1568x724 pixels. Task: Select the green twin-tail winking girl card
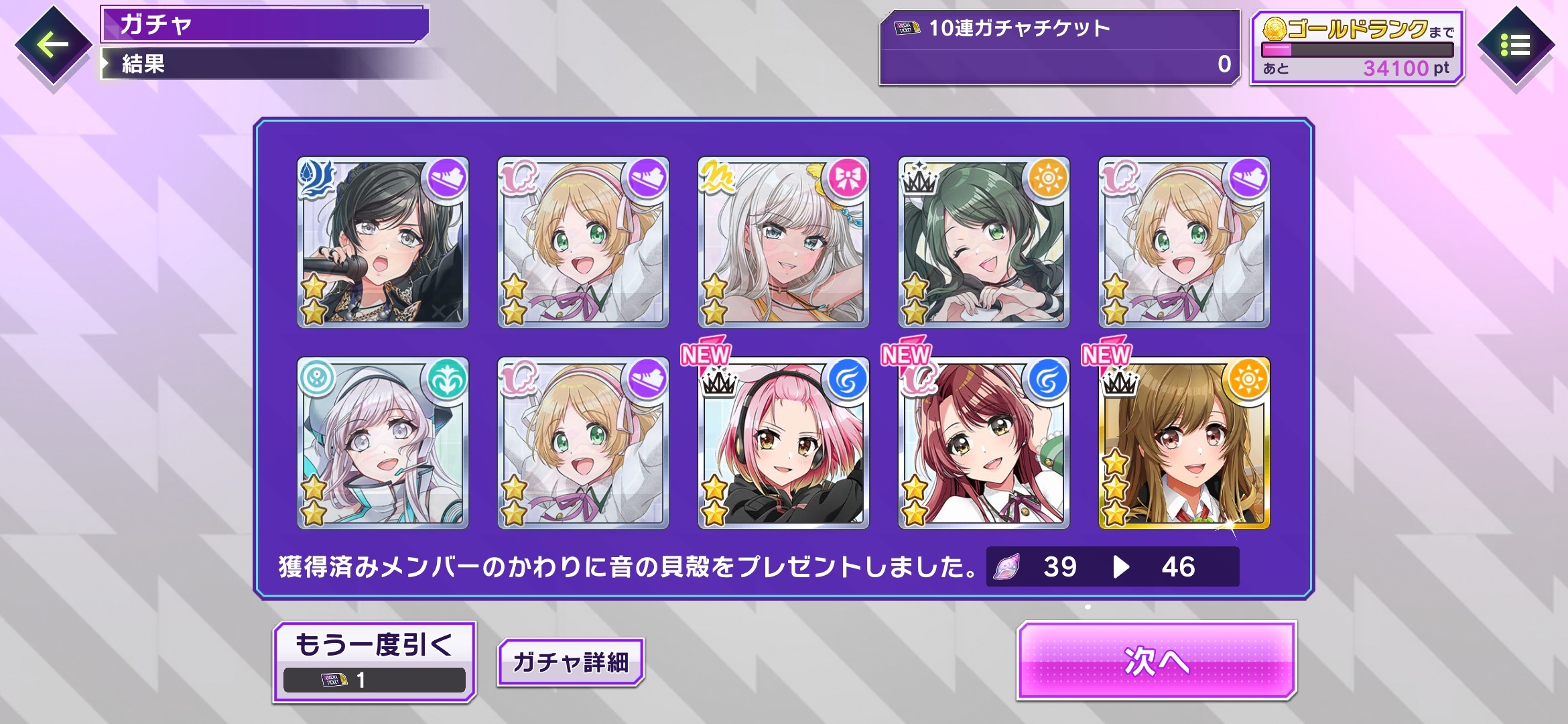[984, 243]
